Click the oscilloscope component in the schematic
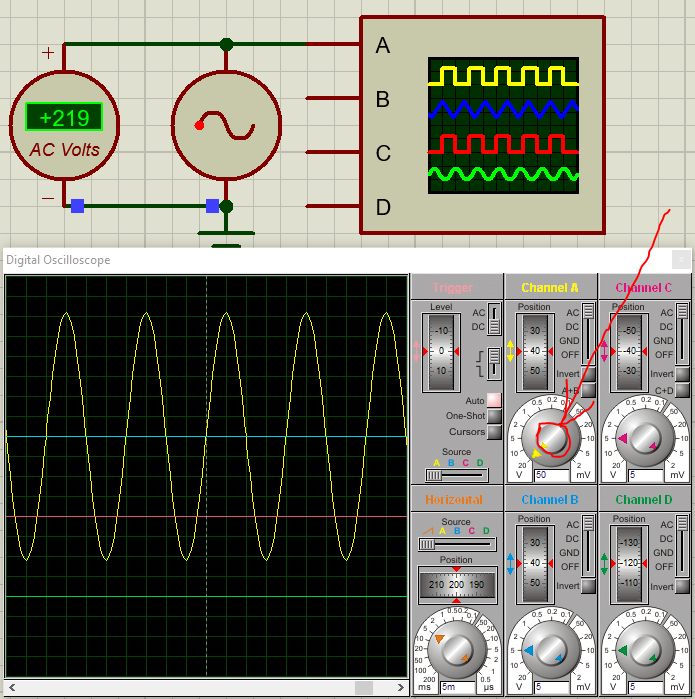 pyautogui.click(x=482, y=125)
